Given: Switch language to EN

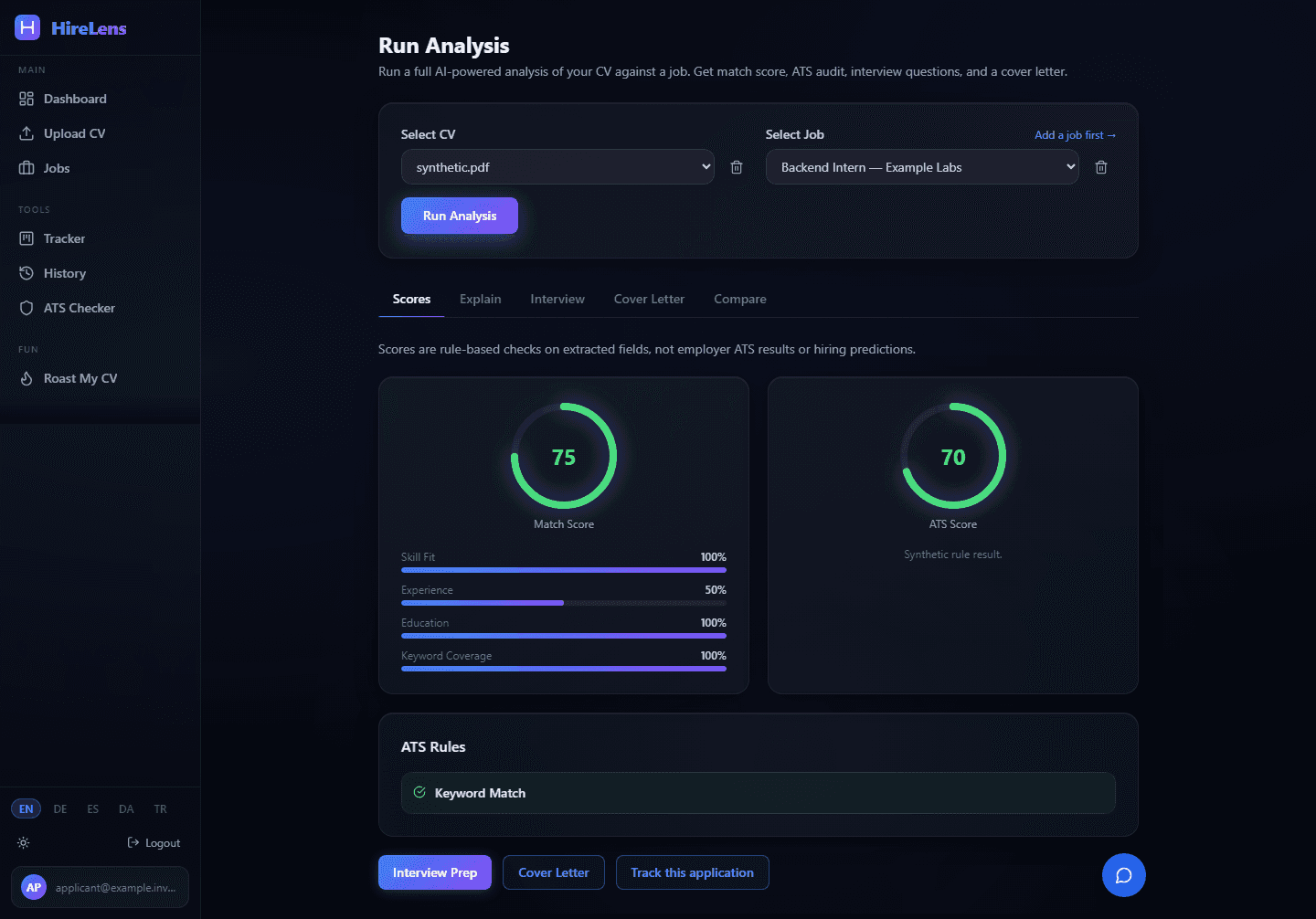Looking at the screenshot, I should 27,808.
